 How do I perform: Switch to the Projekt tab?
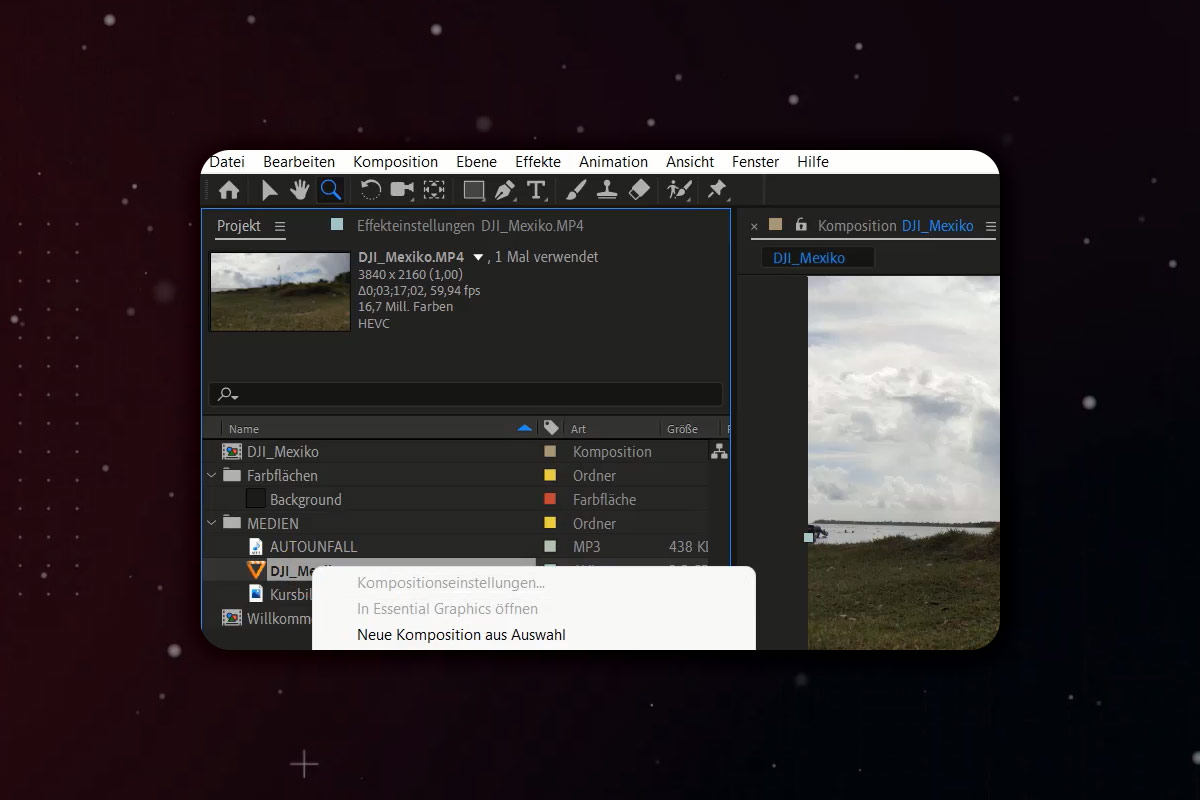tap(239, 226)
